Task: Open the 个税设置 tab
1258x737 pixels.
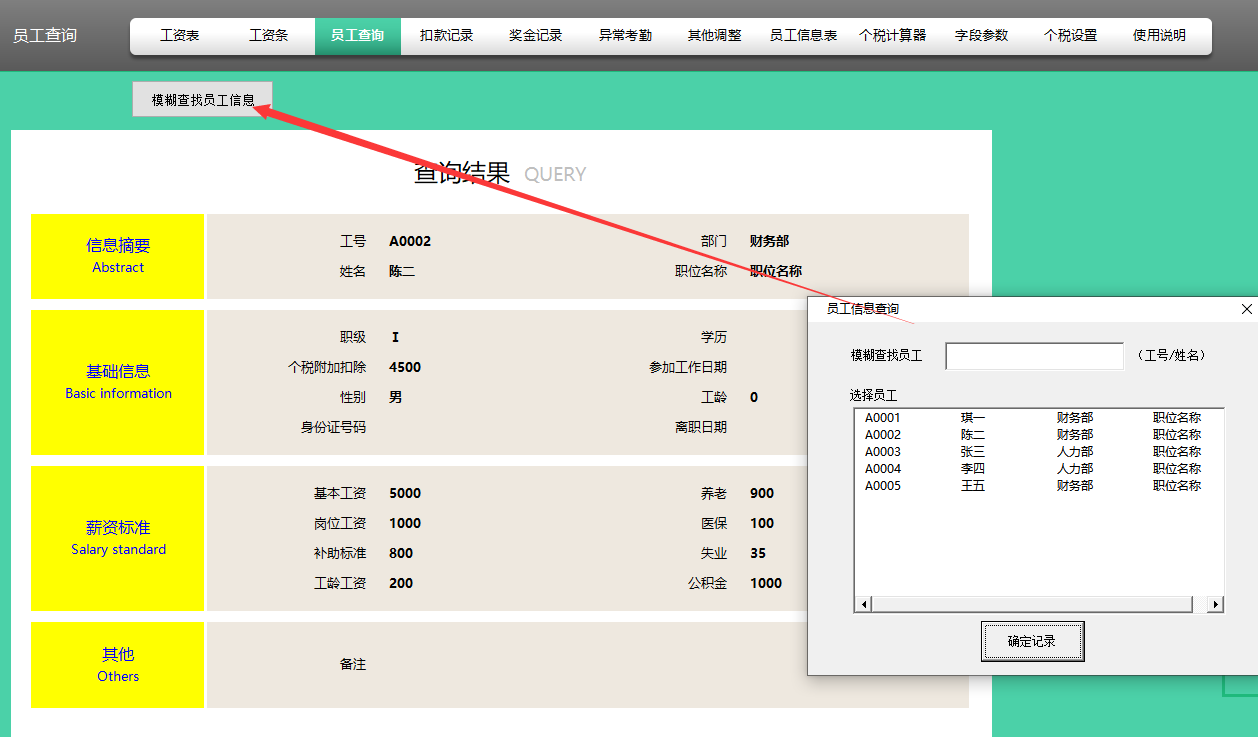Action: pos(1069,34)
